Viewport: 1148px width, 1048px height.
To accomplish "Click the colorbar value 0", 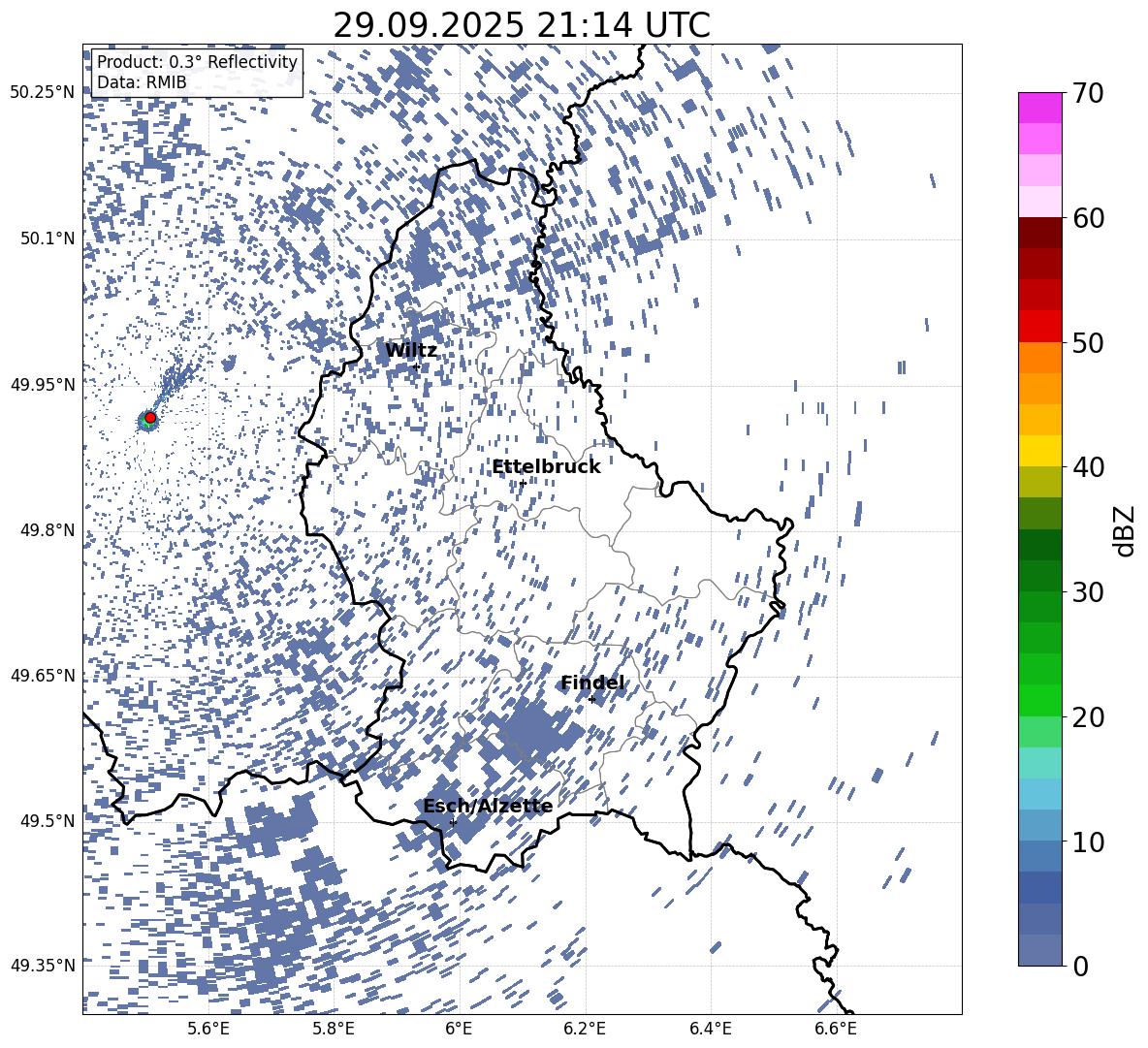I will [1081, 966].
